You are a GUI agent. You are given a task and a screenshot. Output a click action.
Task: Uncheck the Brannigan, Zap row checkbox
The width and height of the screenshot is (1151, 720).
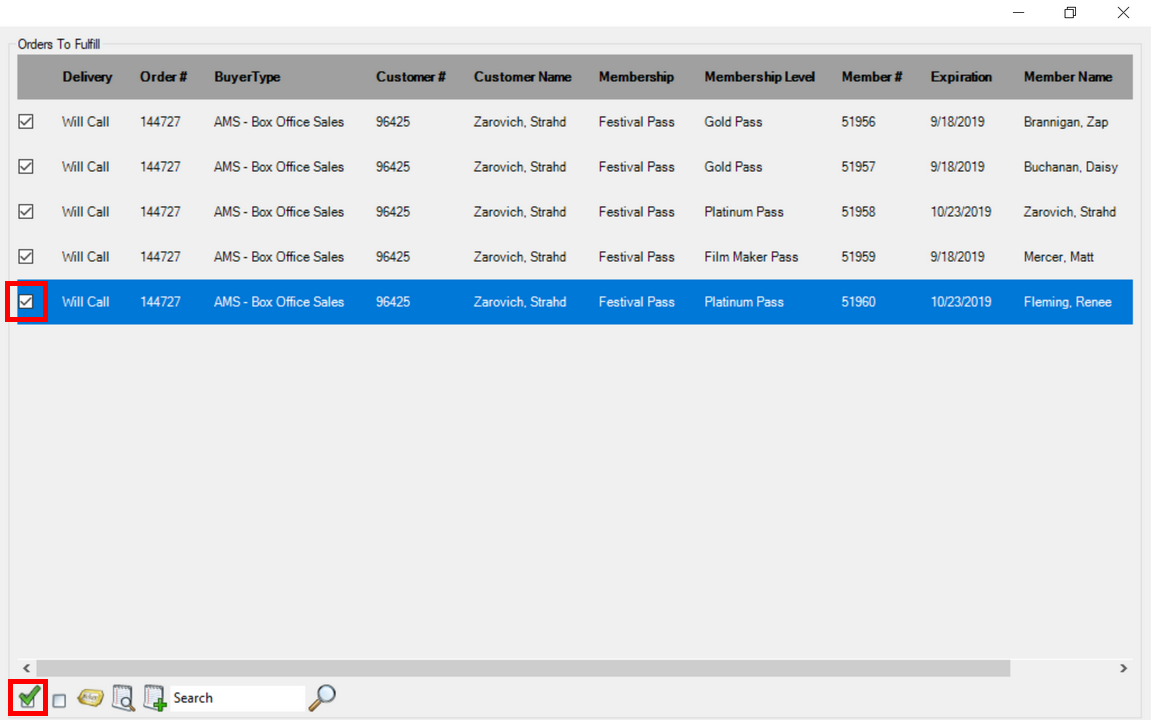[x=26, y=122]
